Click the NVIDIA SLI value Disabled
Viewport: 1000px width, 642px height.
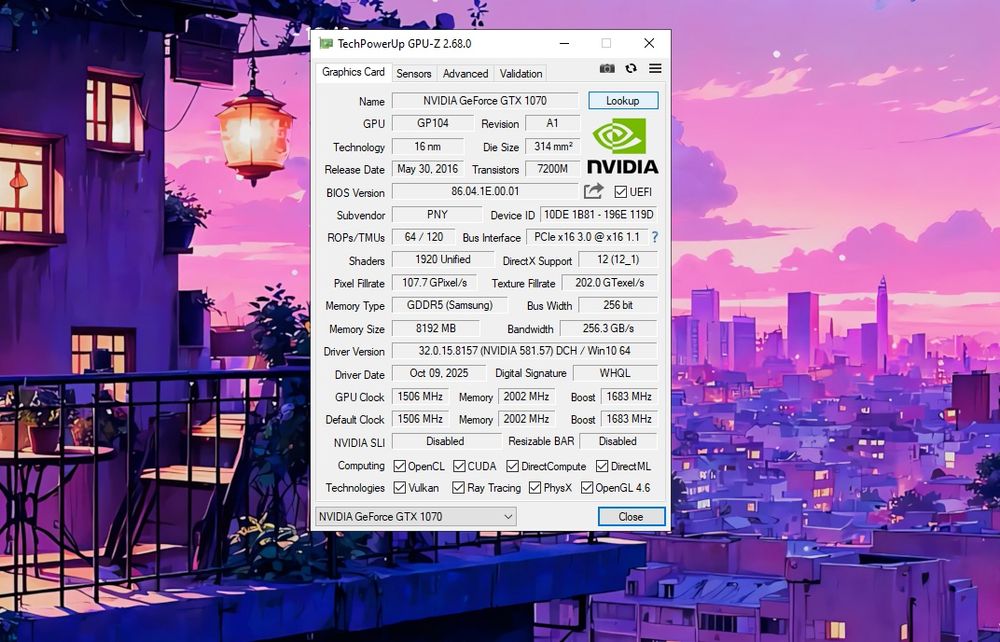pyautogui.click(x=446, y=441)
